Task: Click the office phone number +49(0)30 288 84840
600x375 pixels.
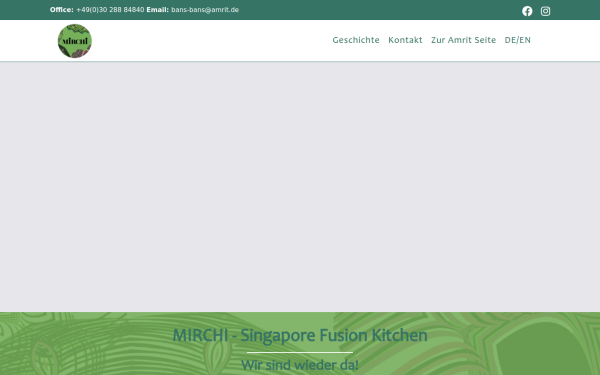Action: (x=110, y=10)
